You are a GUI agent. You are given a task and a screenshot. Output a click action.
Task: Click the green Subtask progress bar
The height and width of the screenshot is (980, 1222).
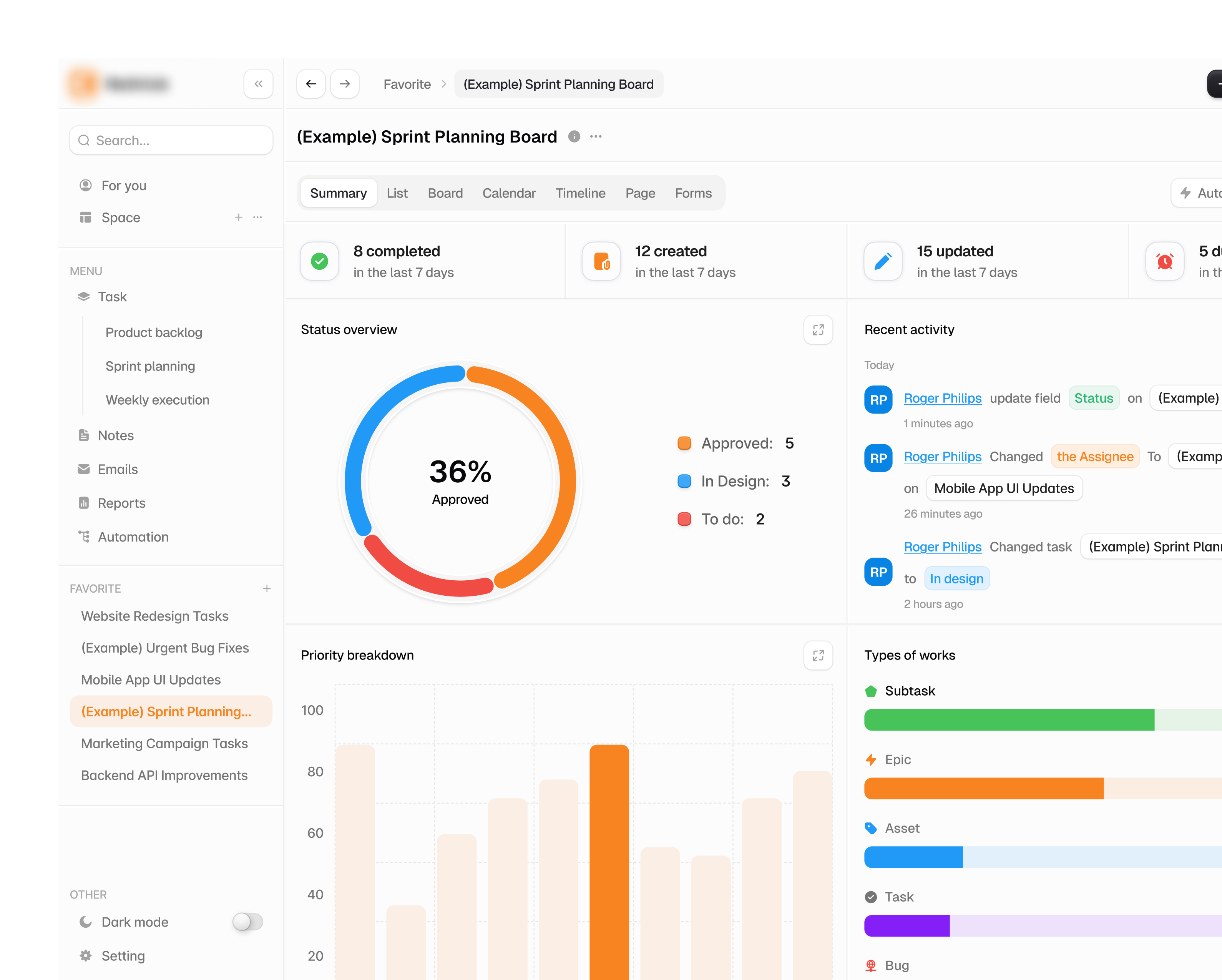pos(1009,720)
